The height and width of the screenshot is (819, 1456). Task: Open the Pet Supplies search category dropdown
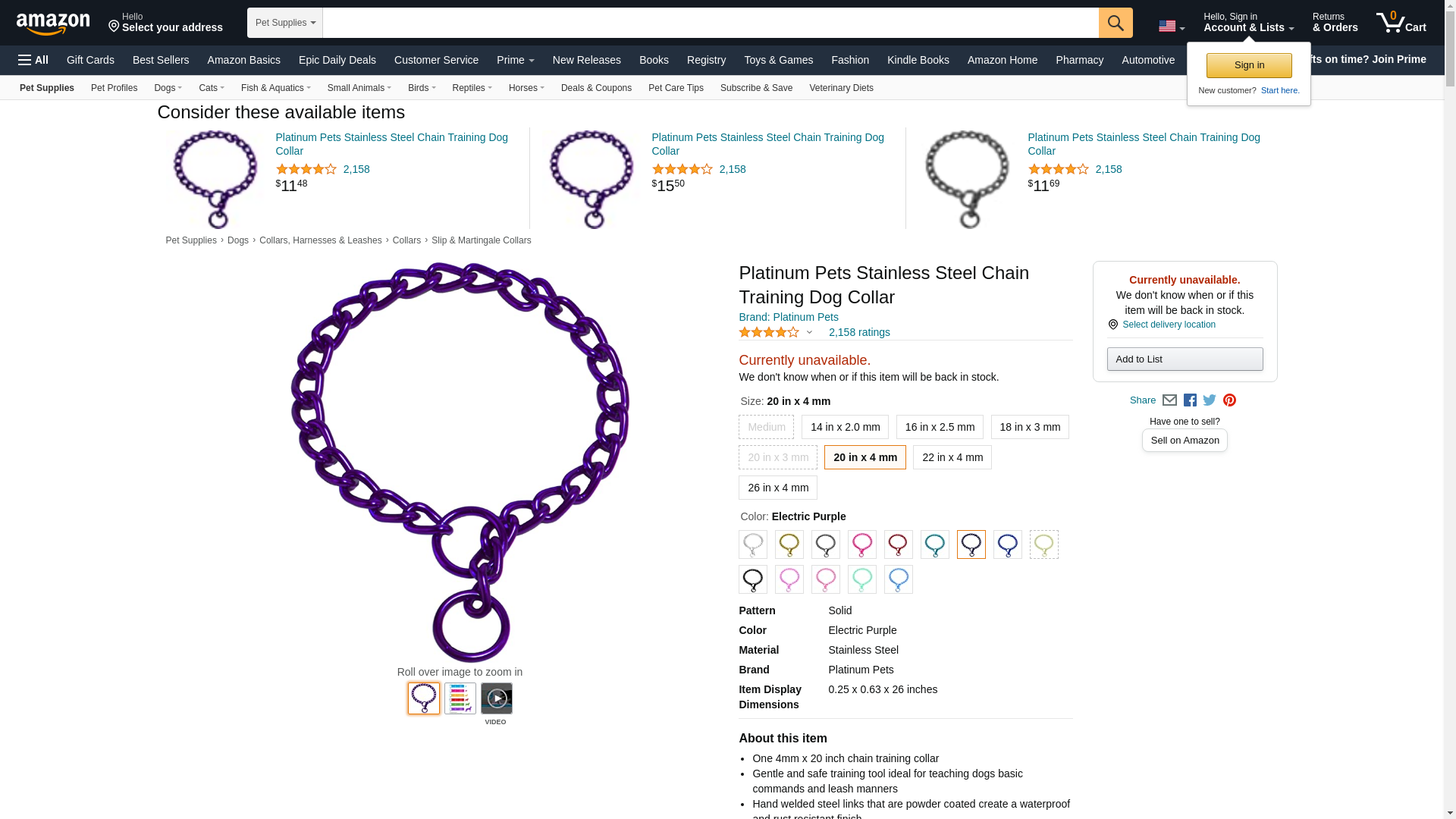coord(285,23)
